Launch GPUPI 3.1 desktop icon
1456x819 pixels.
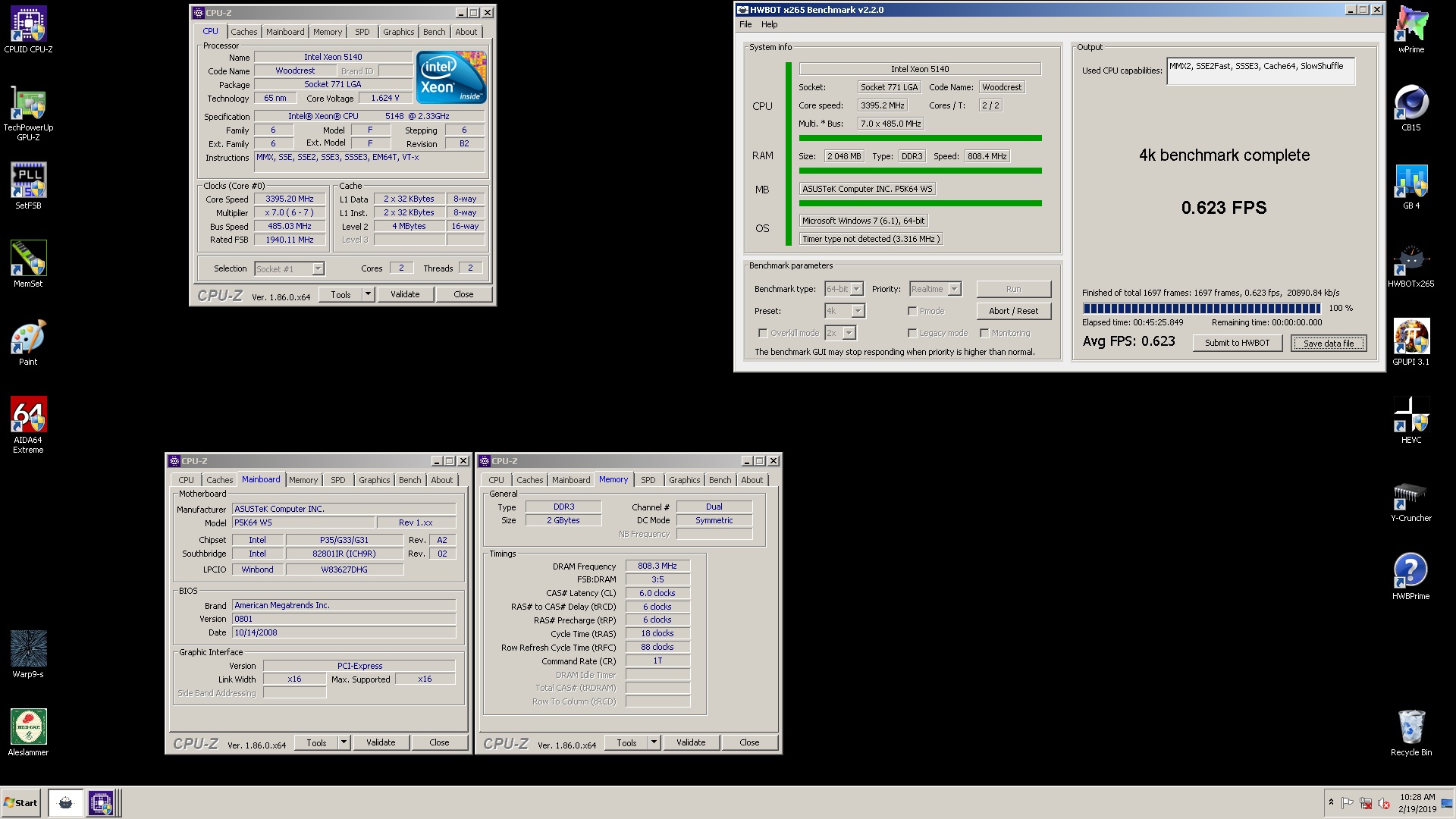pos(1411,343)
